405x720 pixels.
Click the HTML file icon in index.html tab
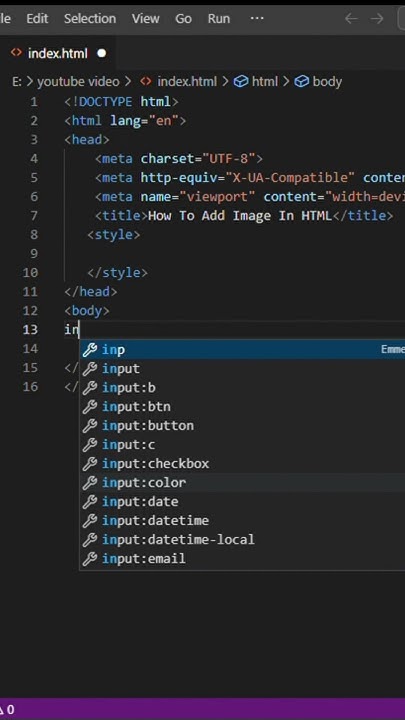[x=17, y=53]
